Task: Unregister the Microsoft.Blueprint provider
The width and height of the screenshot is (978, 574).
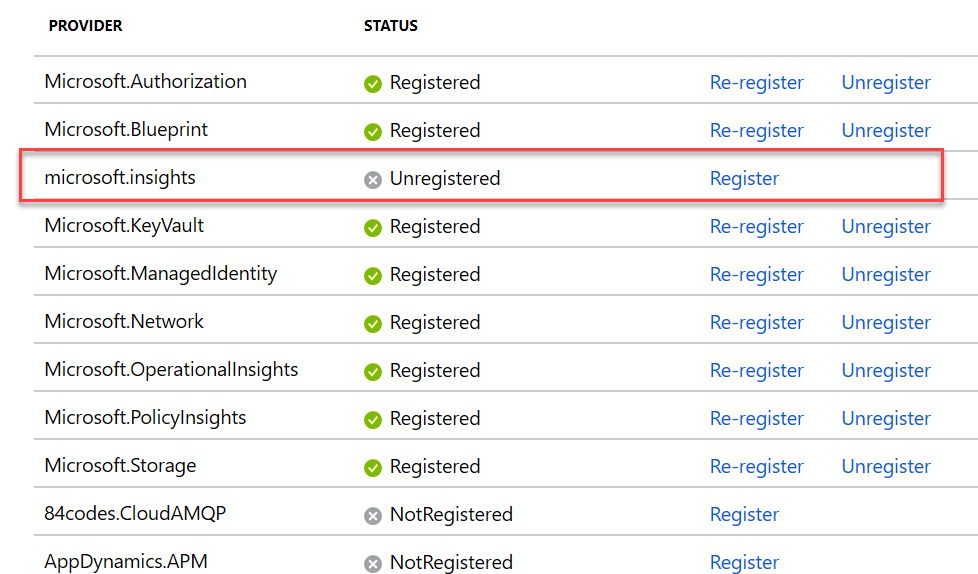Action: click(886, 130)
